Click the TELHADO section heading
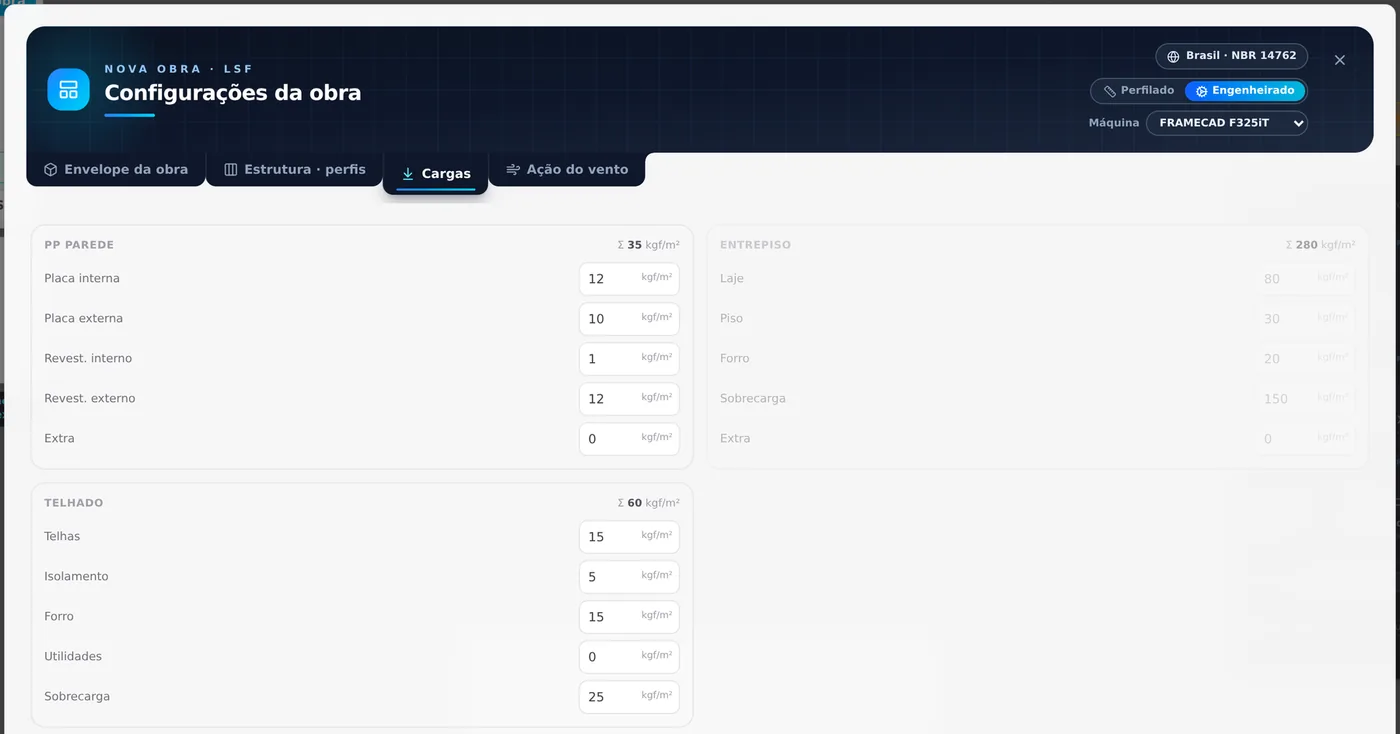Viewport: 1400px width, 734px height. pos(74,503)
